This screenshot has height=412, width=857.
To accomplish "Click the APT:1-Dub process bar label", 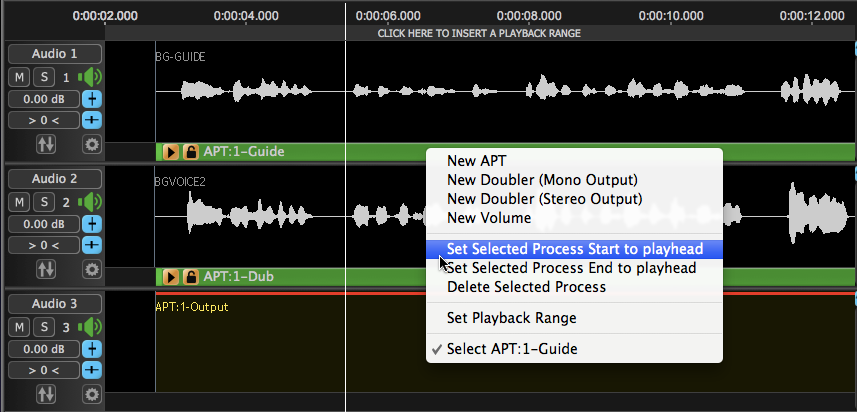I will (239, 276).
